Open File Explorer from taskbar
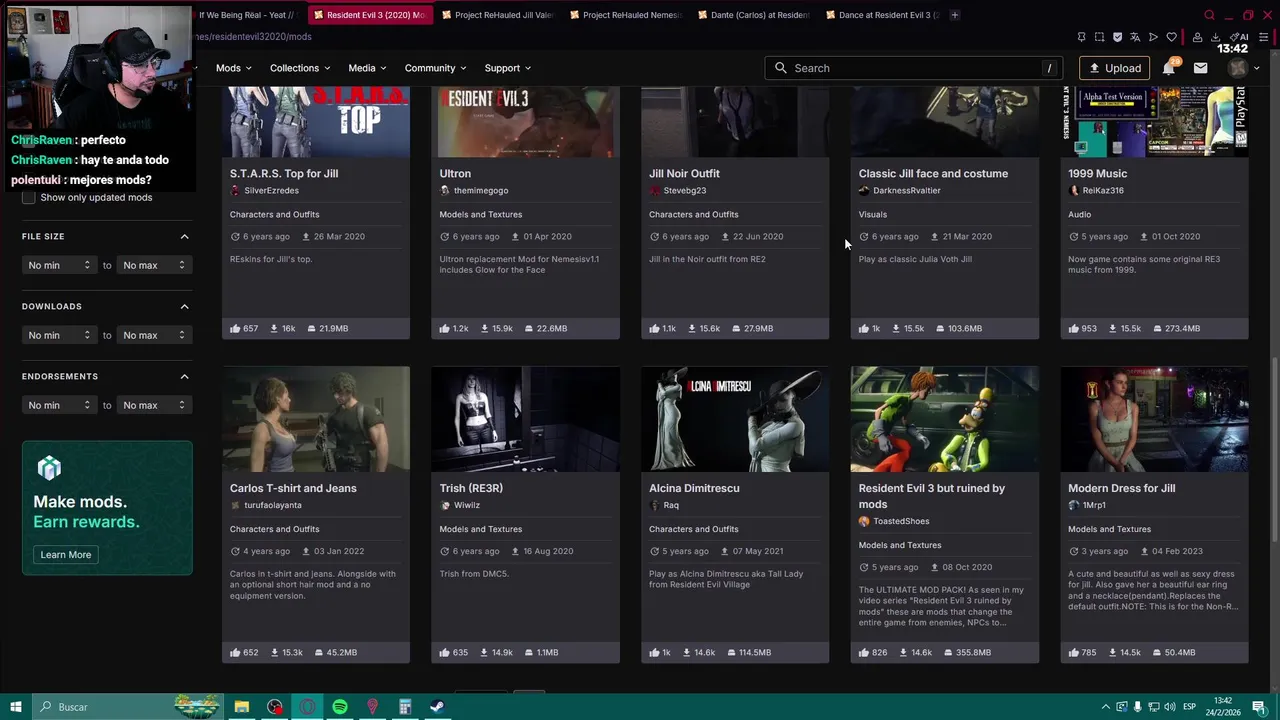This screenshot has height=720, width=1280. pos(242,707)
